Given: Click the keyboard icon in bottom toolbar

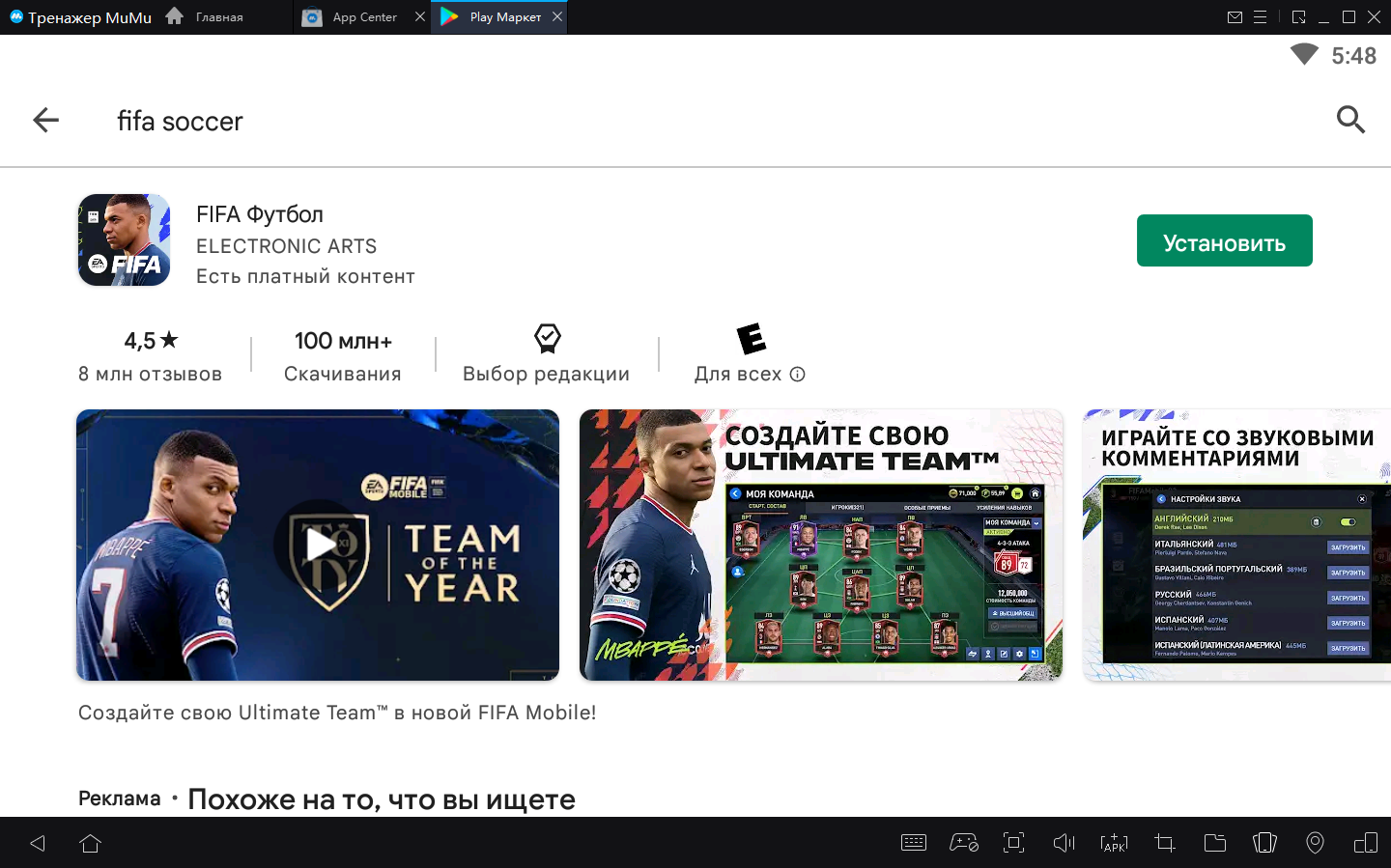Looking at the screenshot, I should (913, 843).
